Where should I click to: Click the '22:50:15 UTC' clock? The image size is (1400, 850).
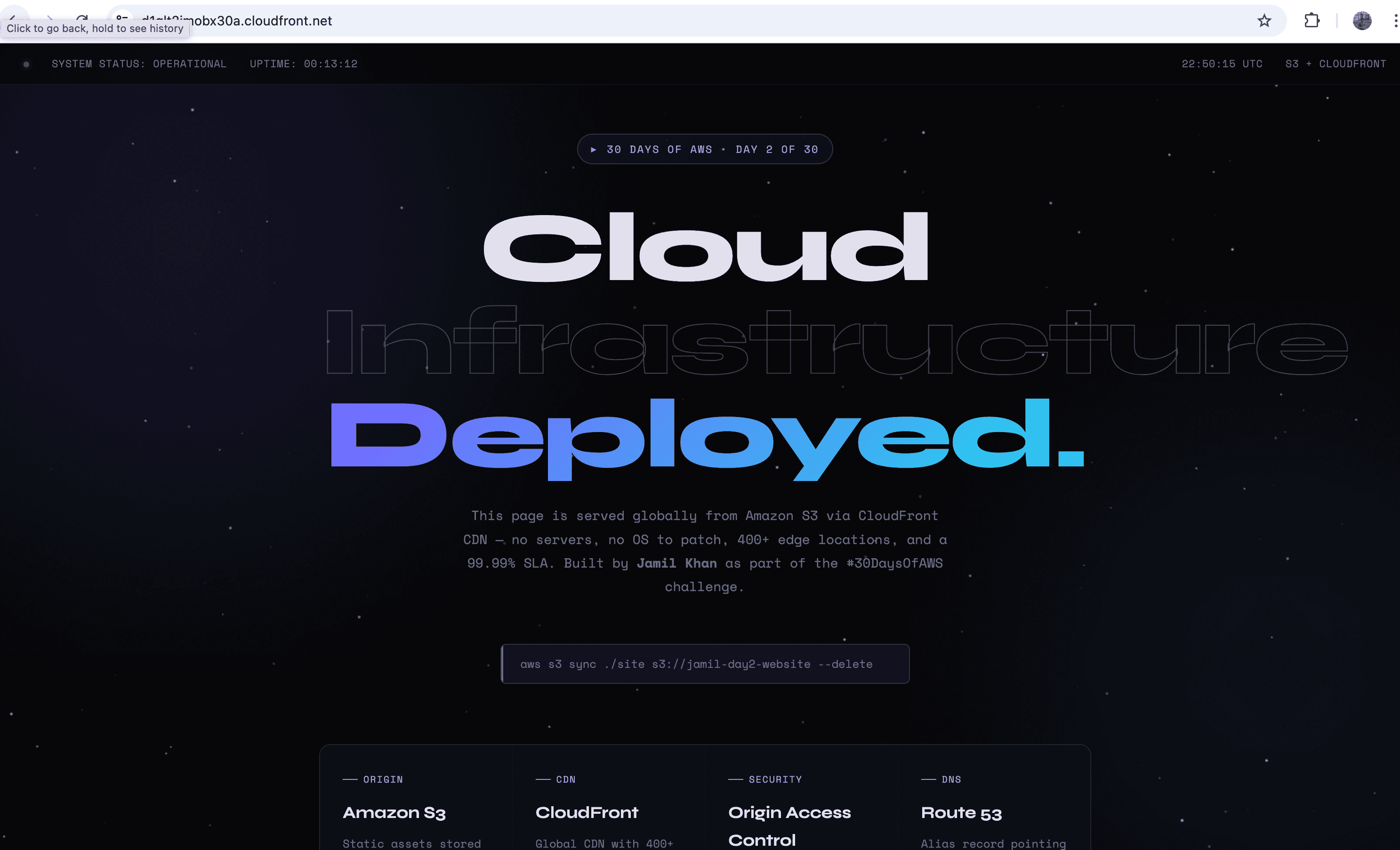pyautogui.click(x=1222, y=64)
